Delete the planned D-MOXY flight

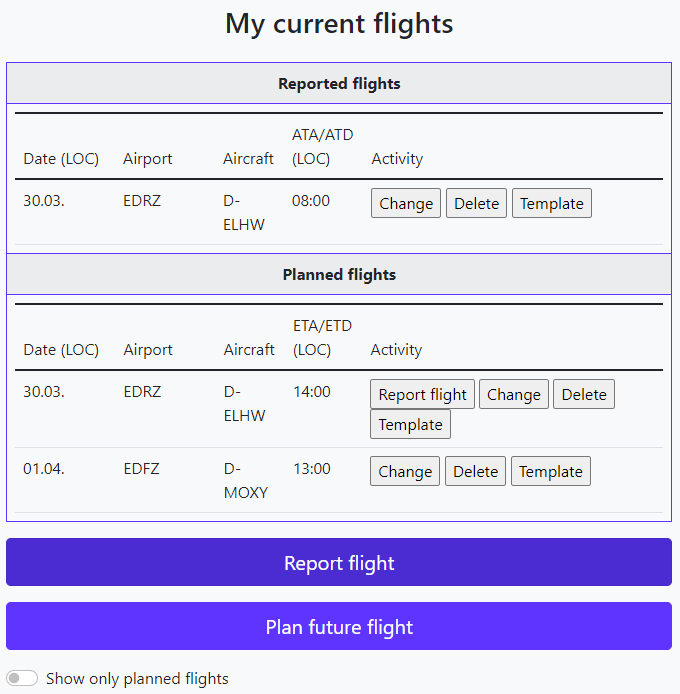[x=475, y=471]
